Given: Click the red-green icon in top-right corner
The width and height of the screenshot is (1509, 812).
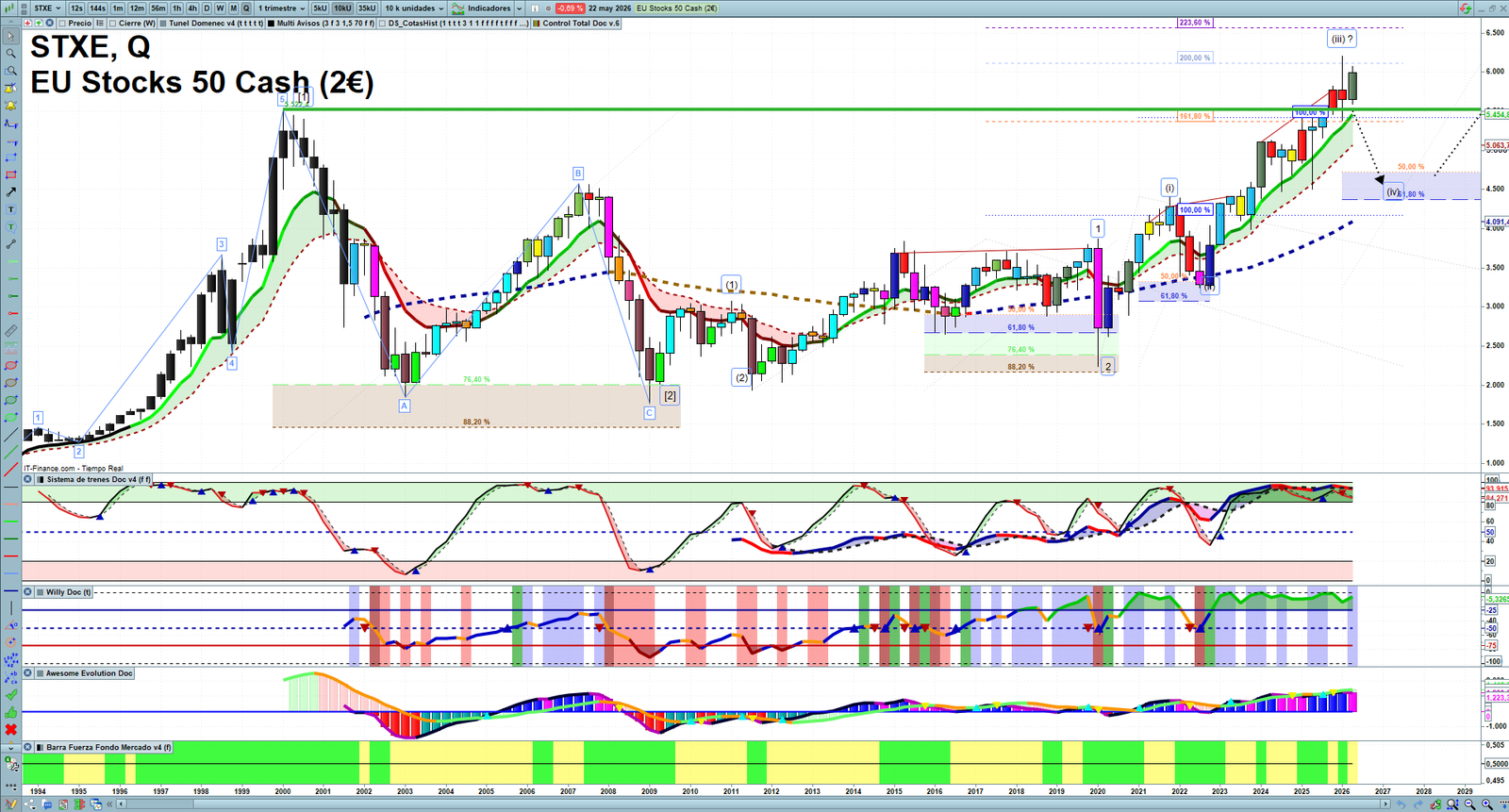Looking at the screenshot, I should tap(1465, 8).
